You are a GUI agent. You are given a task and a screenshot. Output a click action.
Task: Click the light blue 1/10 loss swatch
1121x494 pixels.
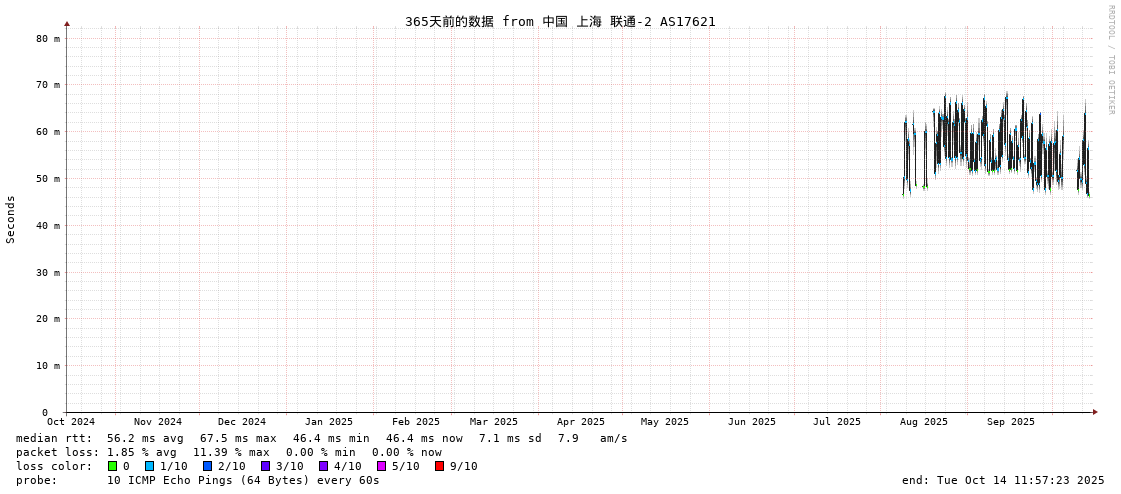click(149, 466)
